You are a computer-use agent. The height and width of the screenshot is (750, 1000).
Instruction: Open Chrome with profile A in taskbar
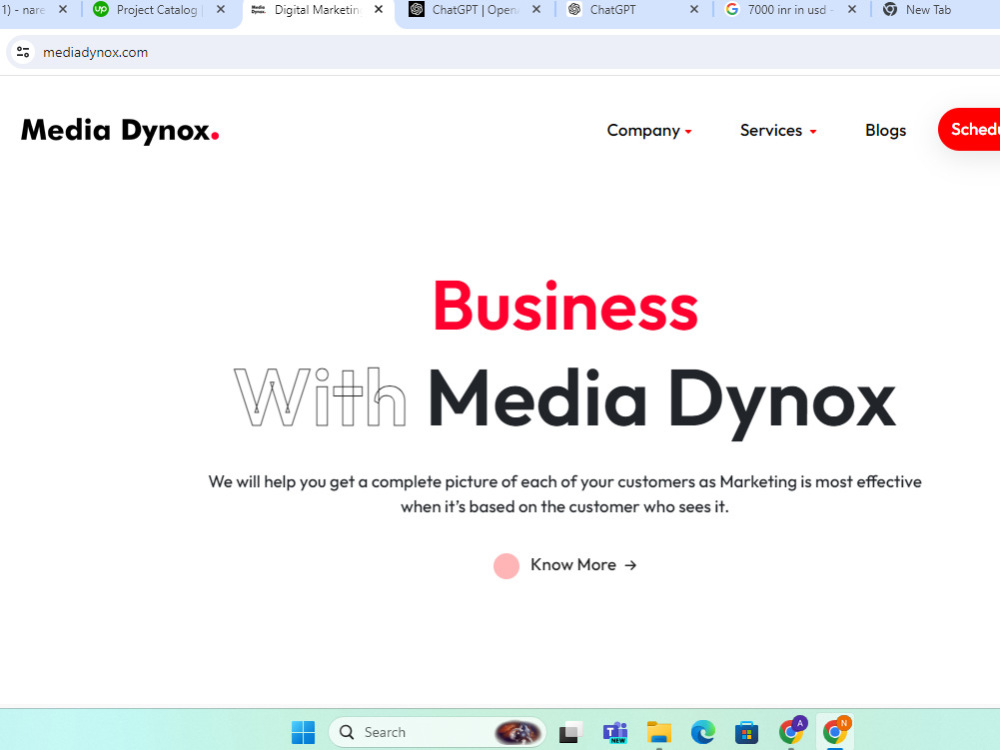[791, 731]
